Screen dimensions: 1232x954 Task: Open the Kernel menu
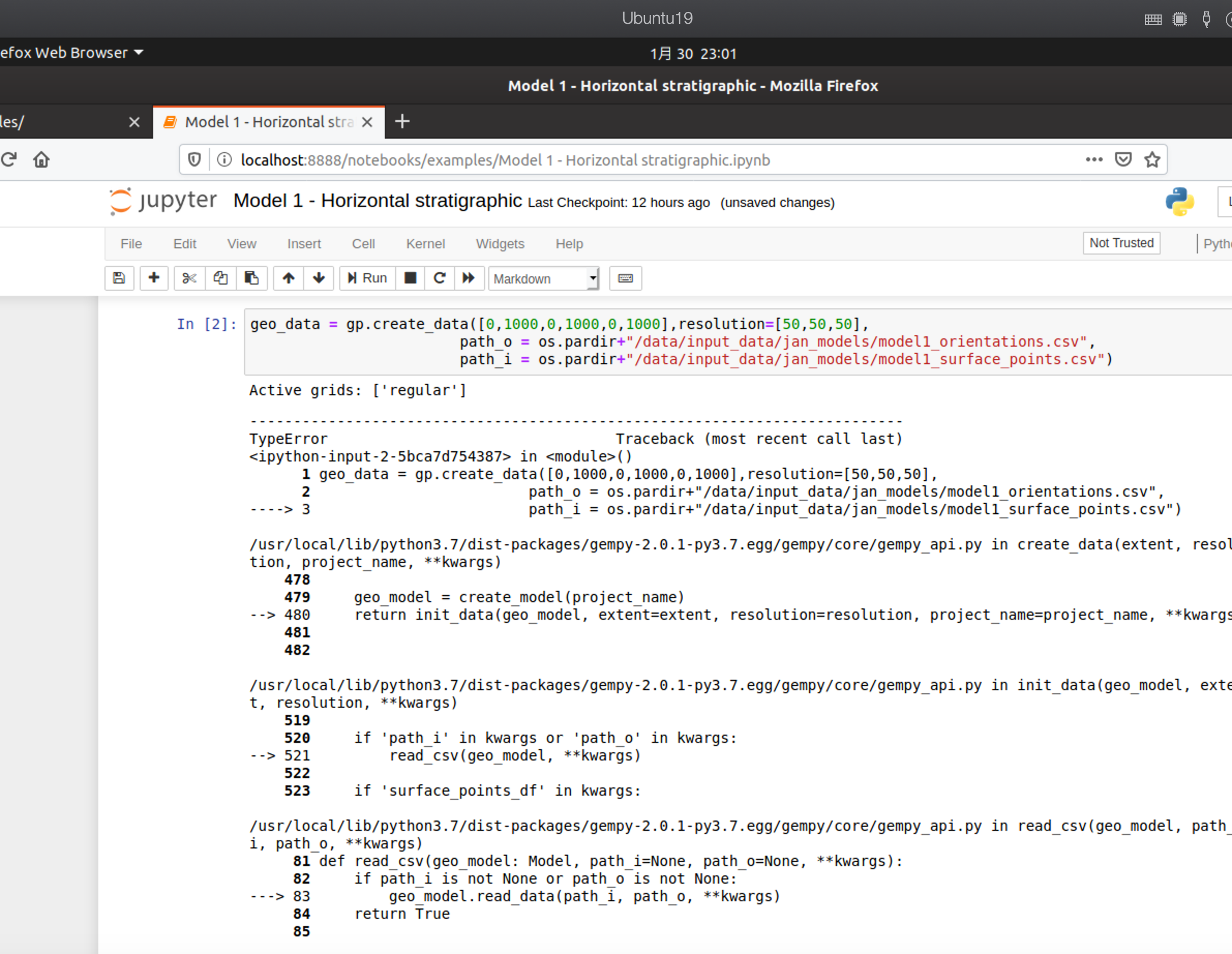click(425, 244)
